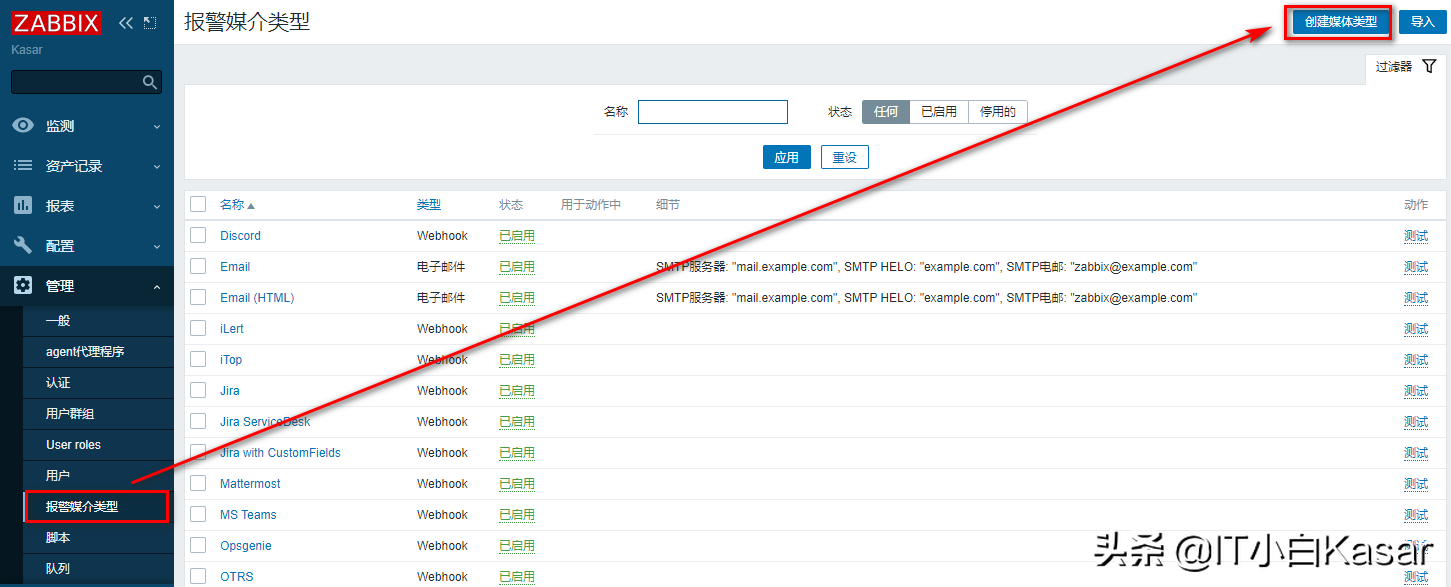Viewport: 1451px width, 587px height.
Task: Click the eye icon for 监测
Action: 23,126
